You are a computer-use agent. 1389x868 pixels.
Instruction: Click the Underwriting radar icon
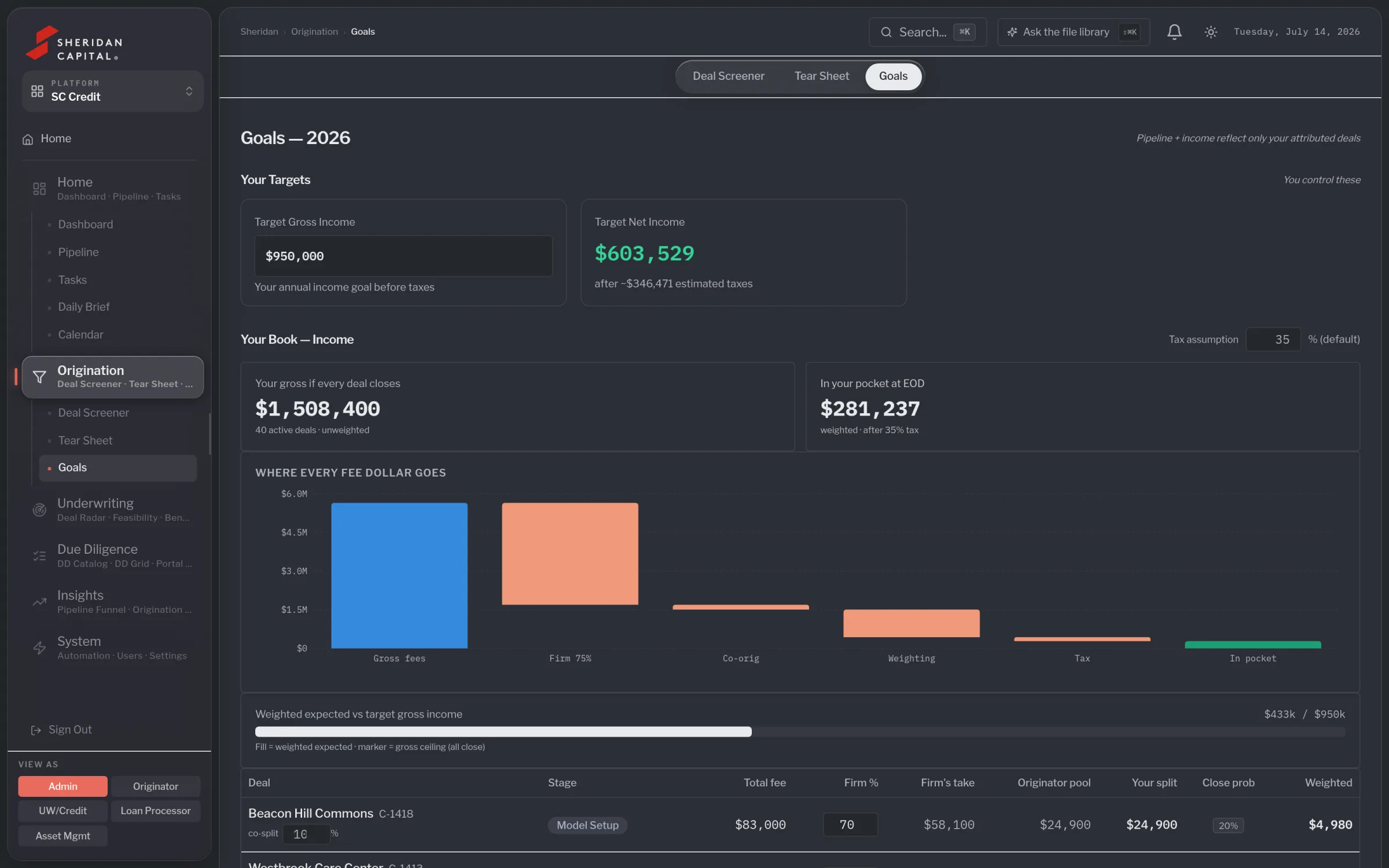click(39, 509)
